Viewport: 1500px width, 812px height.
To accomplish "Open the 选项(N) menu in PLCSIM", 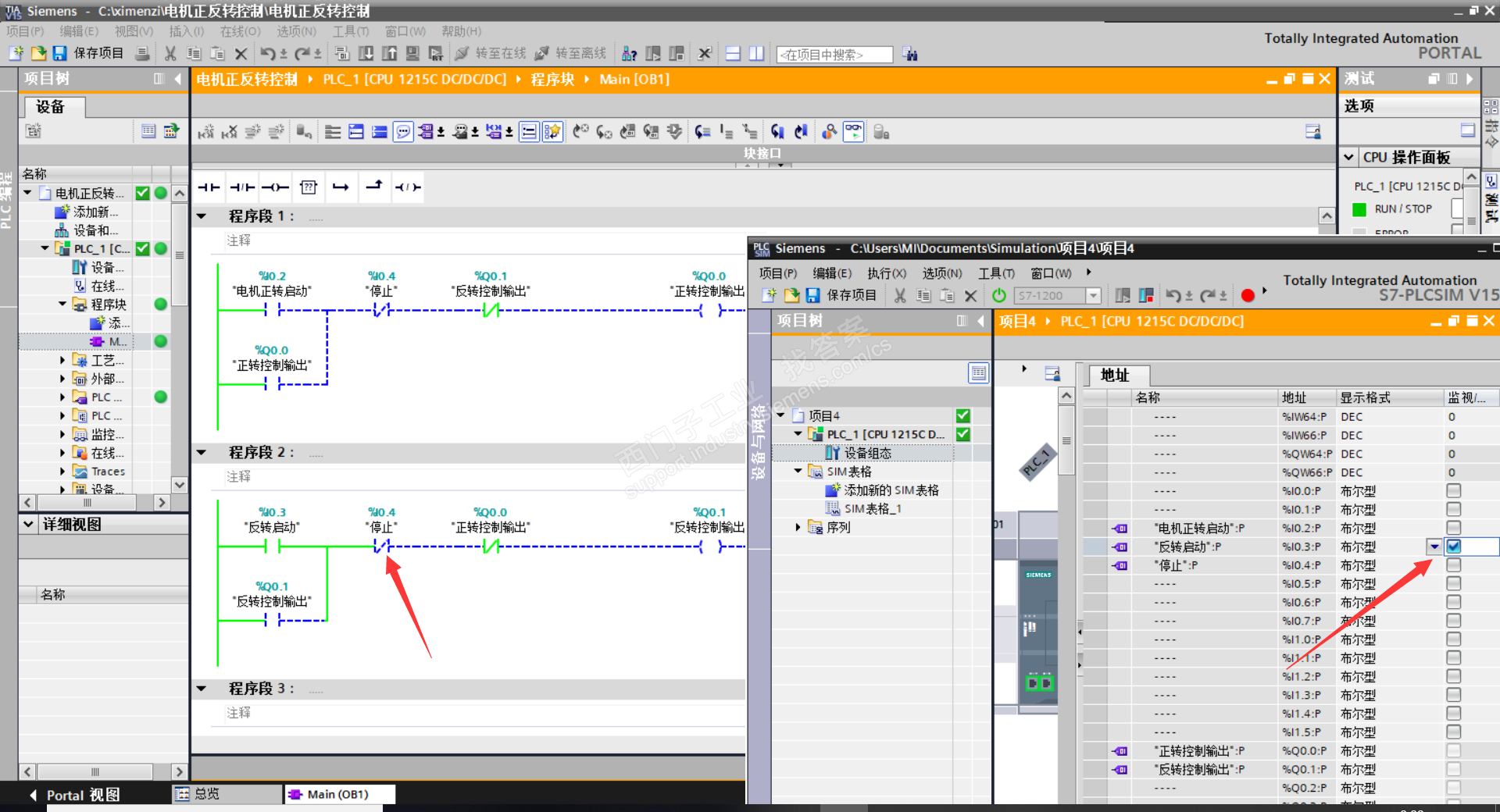I will [942, 273].
